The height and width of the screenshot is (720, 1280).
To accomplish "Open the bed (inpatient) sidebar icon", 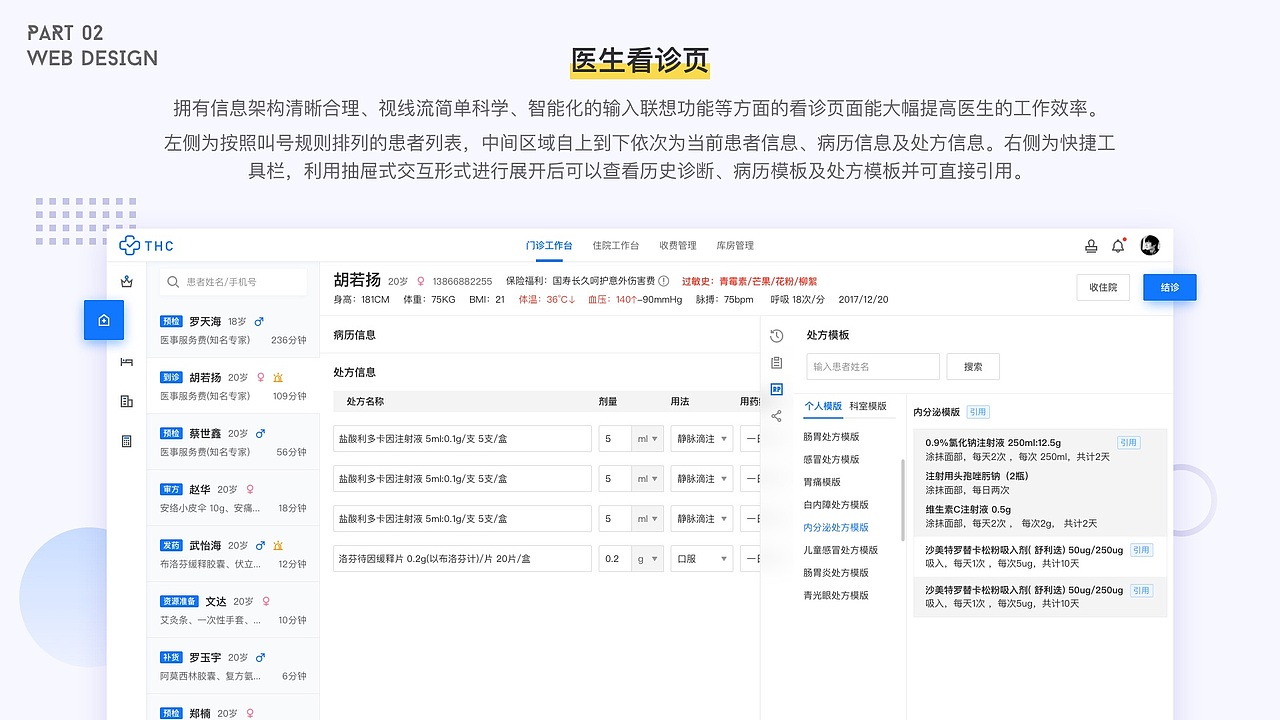I will coord(126,361).
